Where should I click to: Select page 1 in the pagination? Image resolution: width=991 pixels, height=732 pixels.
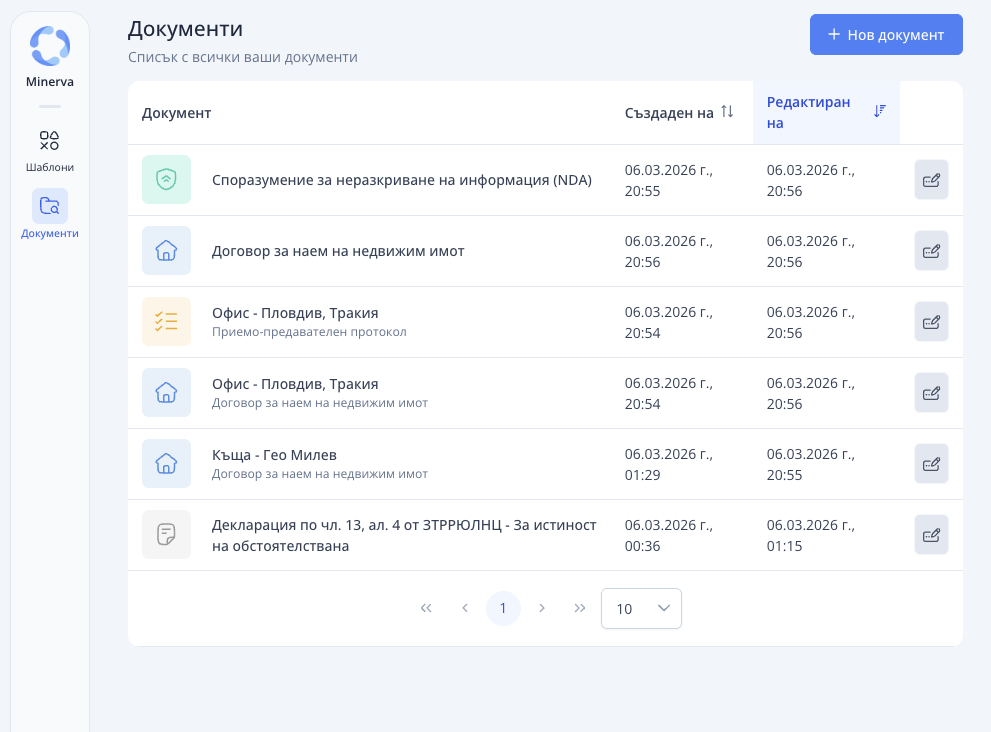[x=504, y=608]
